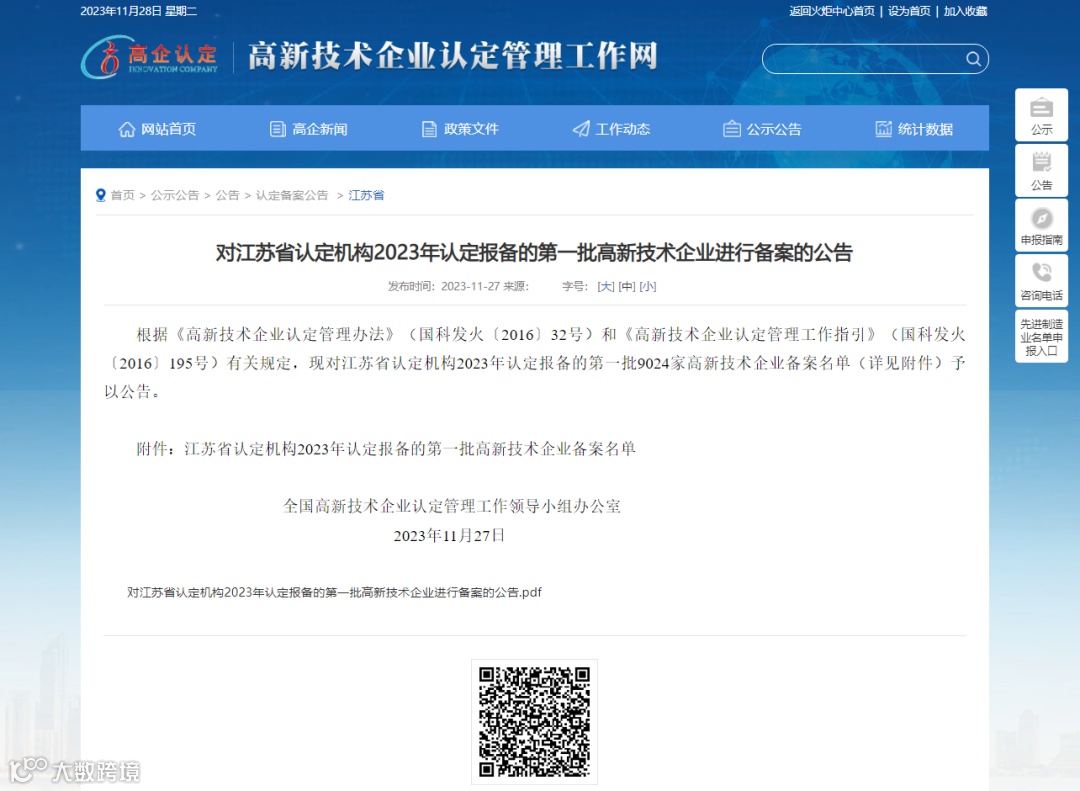This screenshot has height=791, width=1080.
Task: Go to 首页 in the breadcrumb
Action: 123,195
